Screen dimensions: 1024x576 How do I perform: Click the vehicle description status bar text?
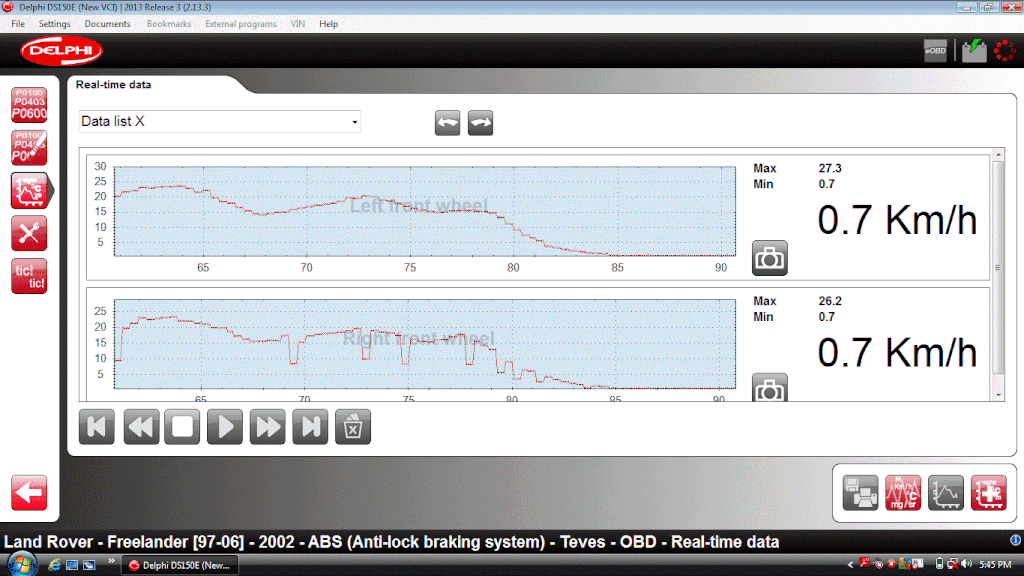click(x=391, y=542)
